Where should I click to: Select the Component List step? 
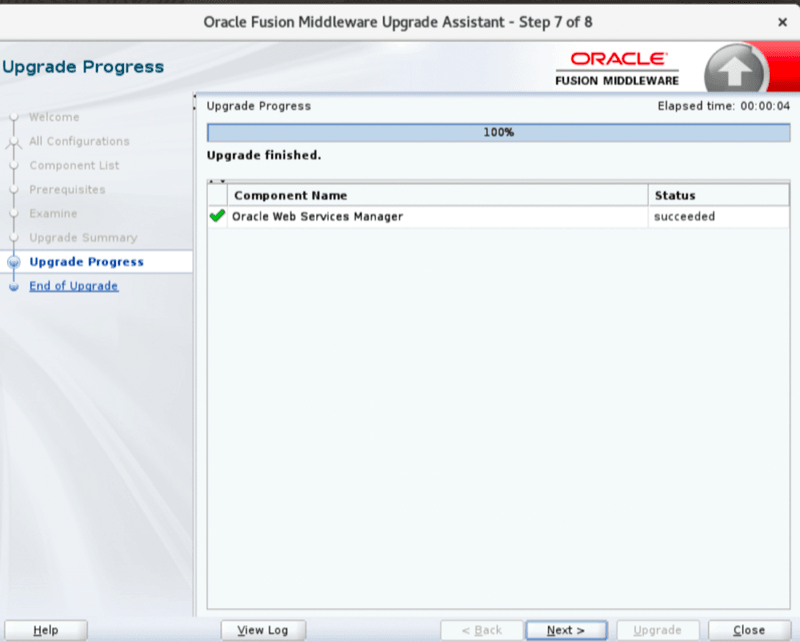pos(74,165)
